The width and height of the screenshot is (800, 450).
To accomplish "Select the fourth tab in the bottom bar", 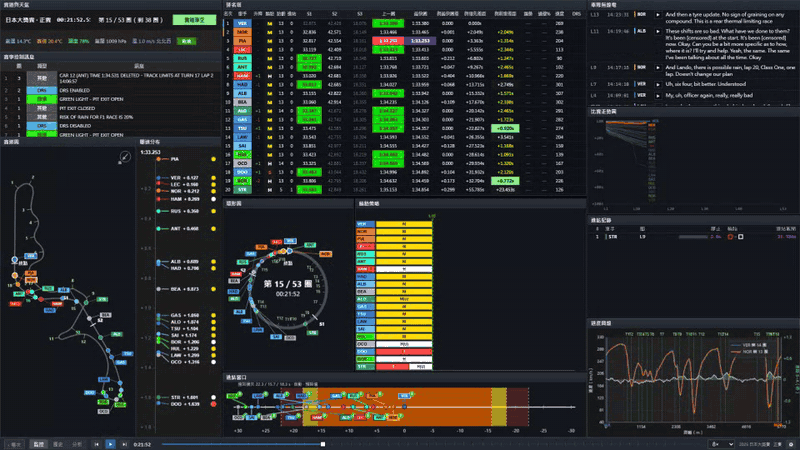I will click(77, 444).
